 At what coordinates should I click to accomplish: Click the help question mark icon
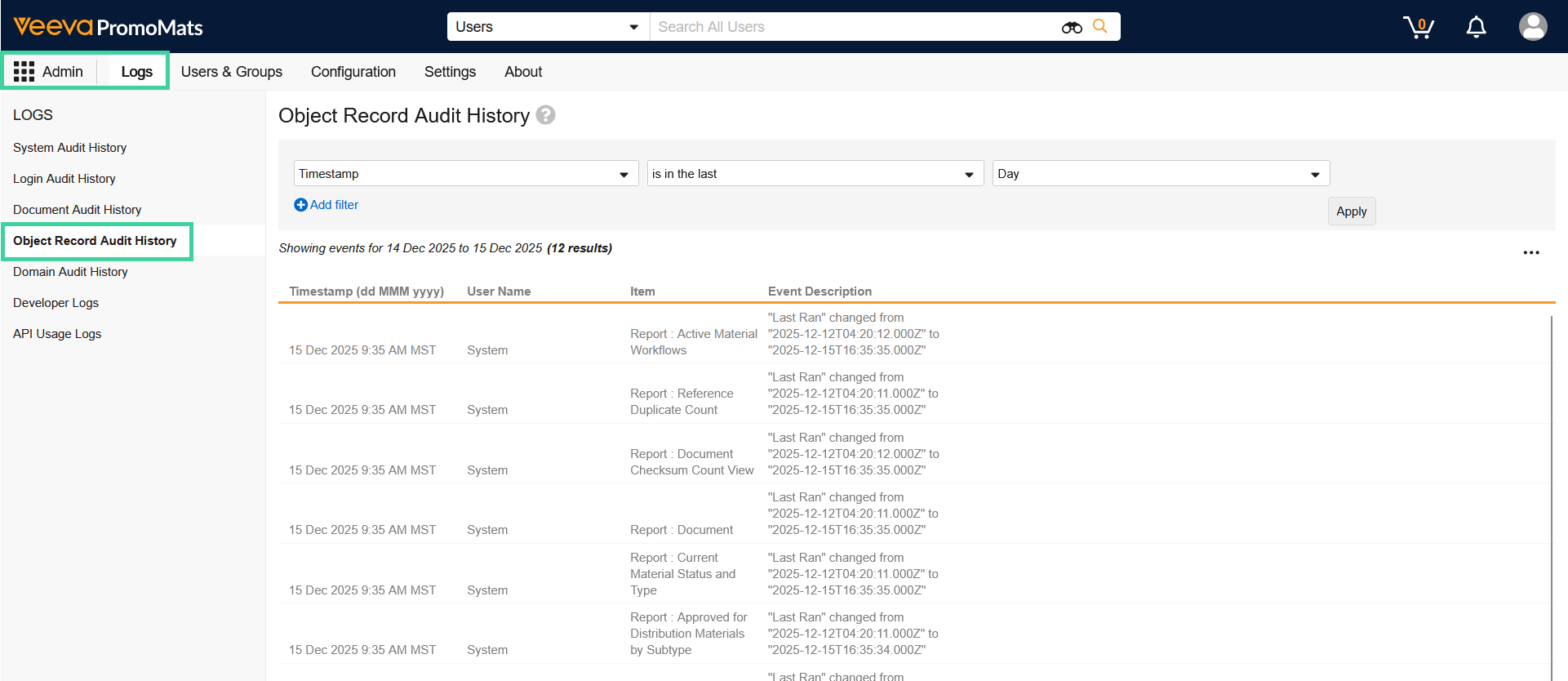545,115
